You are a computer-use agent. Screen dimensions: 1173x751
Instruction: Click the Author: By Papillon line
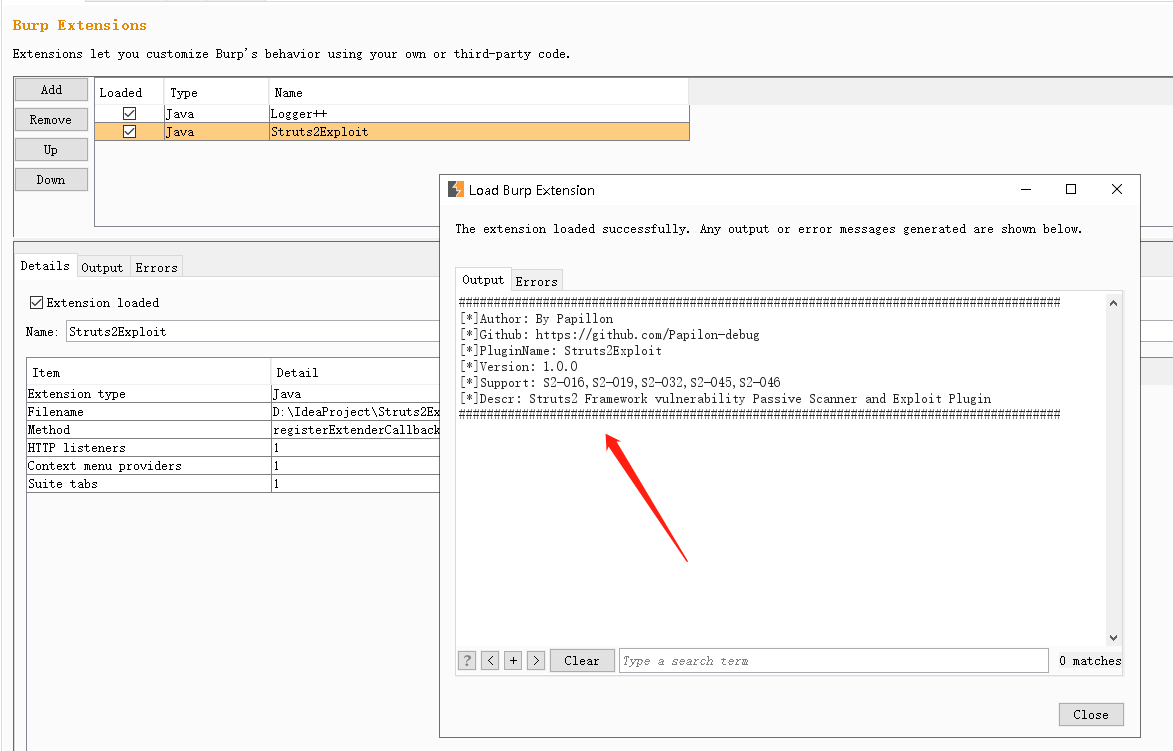536,319
